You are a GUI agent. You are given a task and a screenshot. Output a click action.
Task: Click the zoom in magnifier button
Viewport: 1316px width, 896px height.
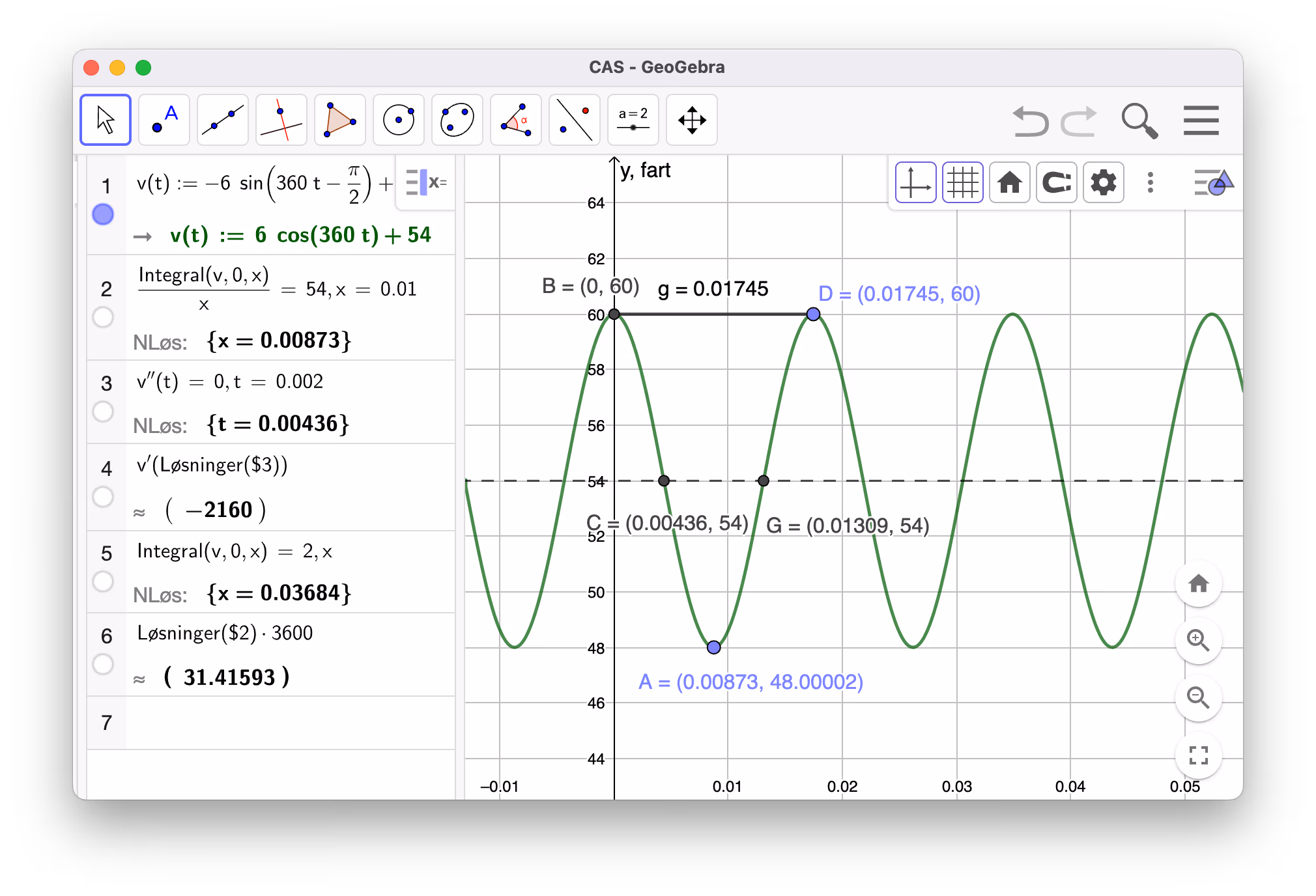[x=1198, y=640]
